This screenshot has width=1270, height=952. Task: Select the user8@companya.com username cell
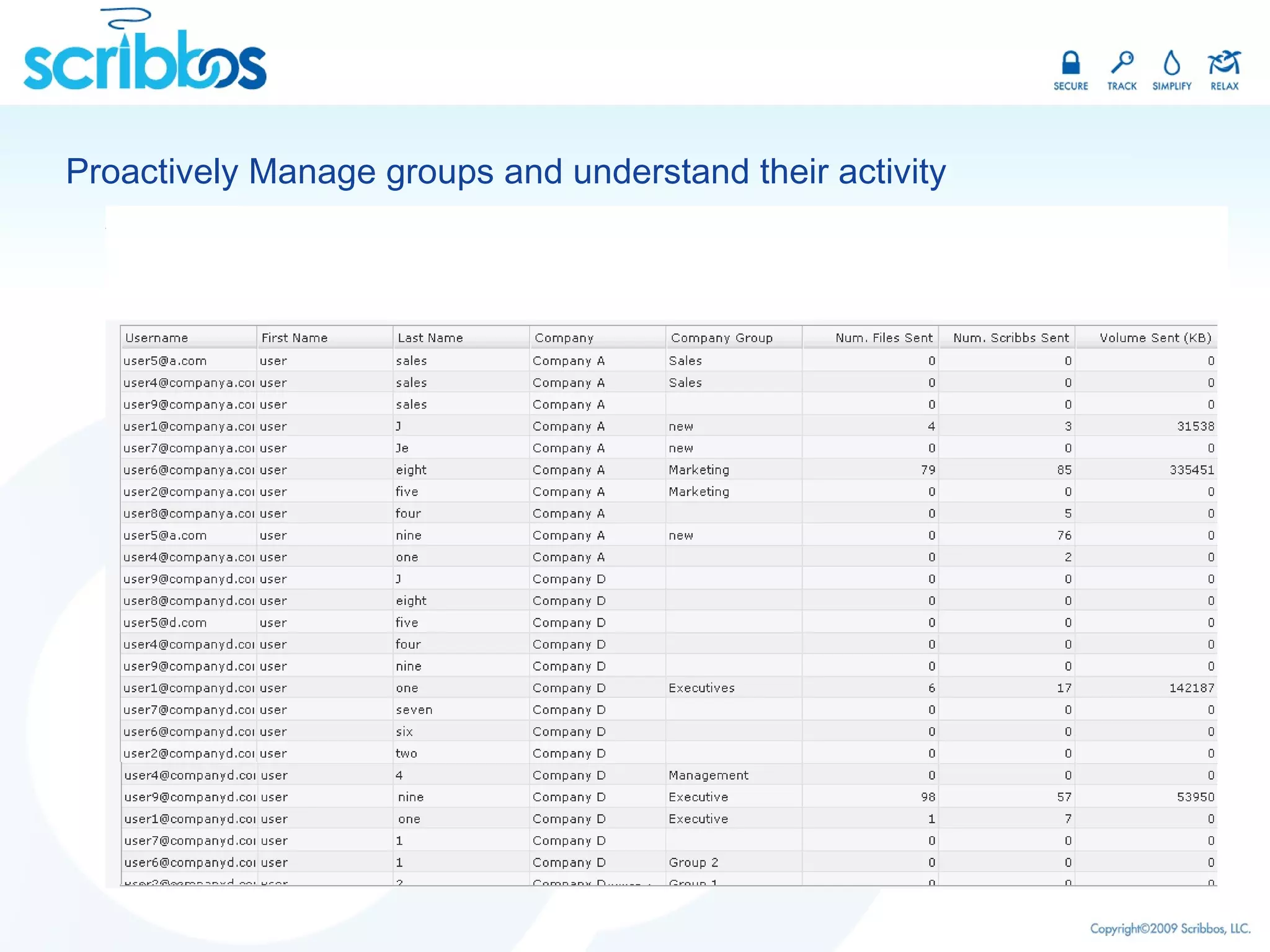click(x=189, y=513)
